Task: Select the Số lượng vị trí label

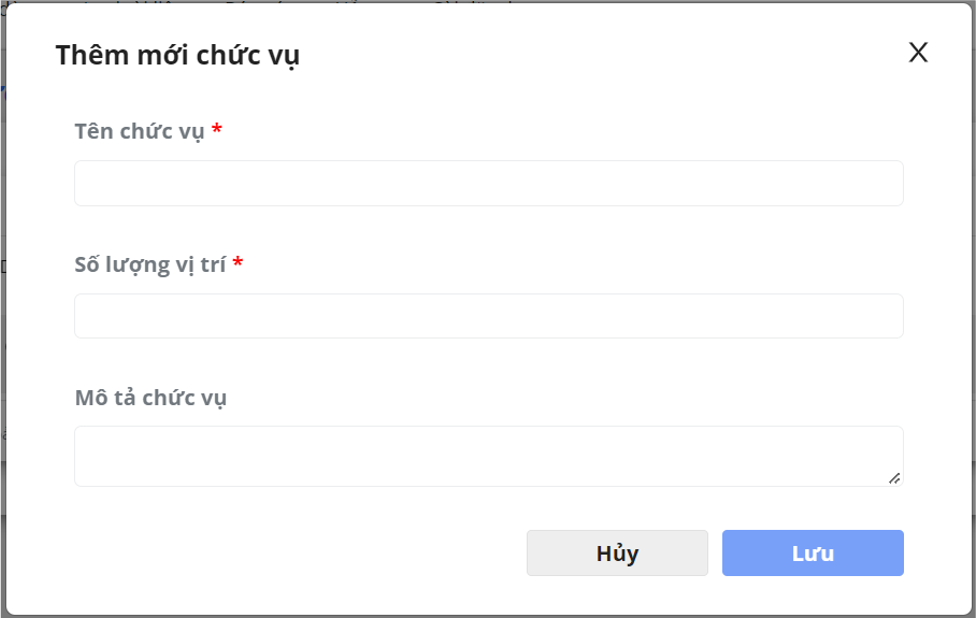Action: tap(150, 265)
